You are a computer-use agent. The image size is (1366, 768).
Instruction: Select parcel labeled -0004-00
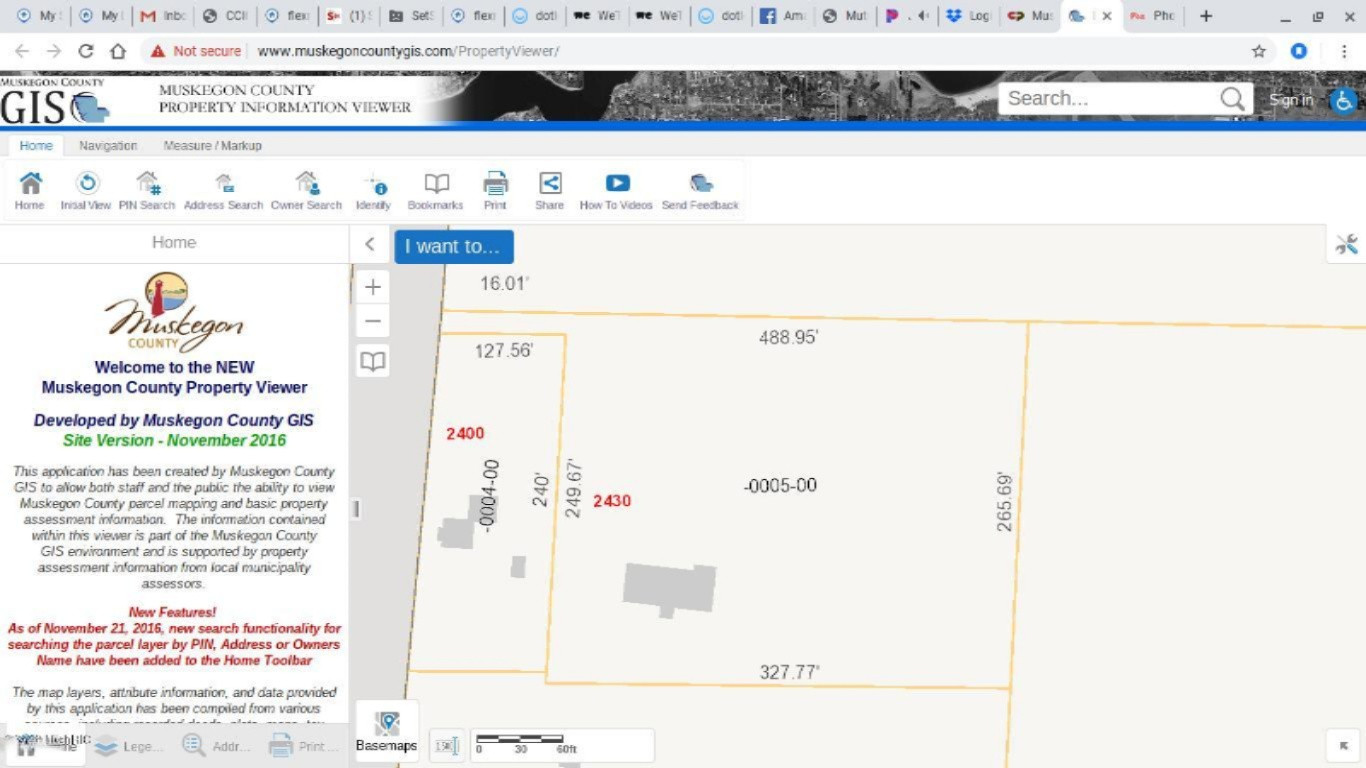[x=489, y=496]
